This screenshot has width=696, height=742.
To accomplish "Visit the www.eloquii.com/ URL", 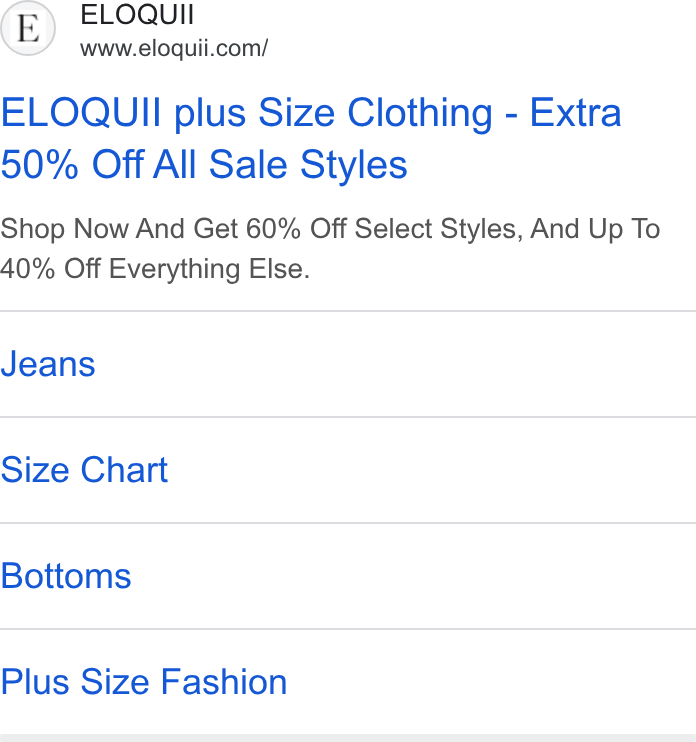I will pos(174,48).
